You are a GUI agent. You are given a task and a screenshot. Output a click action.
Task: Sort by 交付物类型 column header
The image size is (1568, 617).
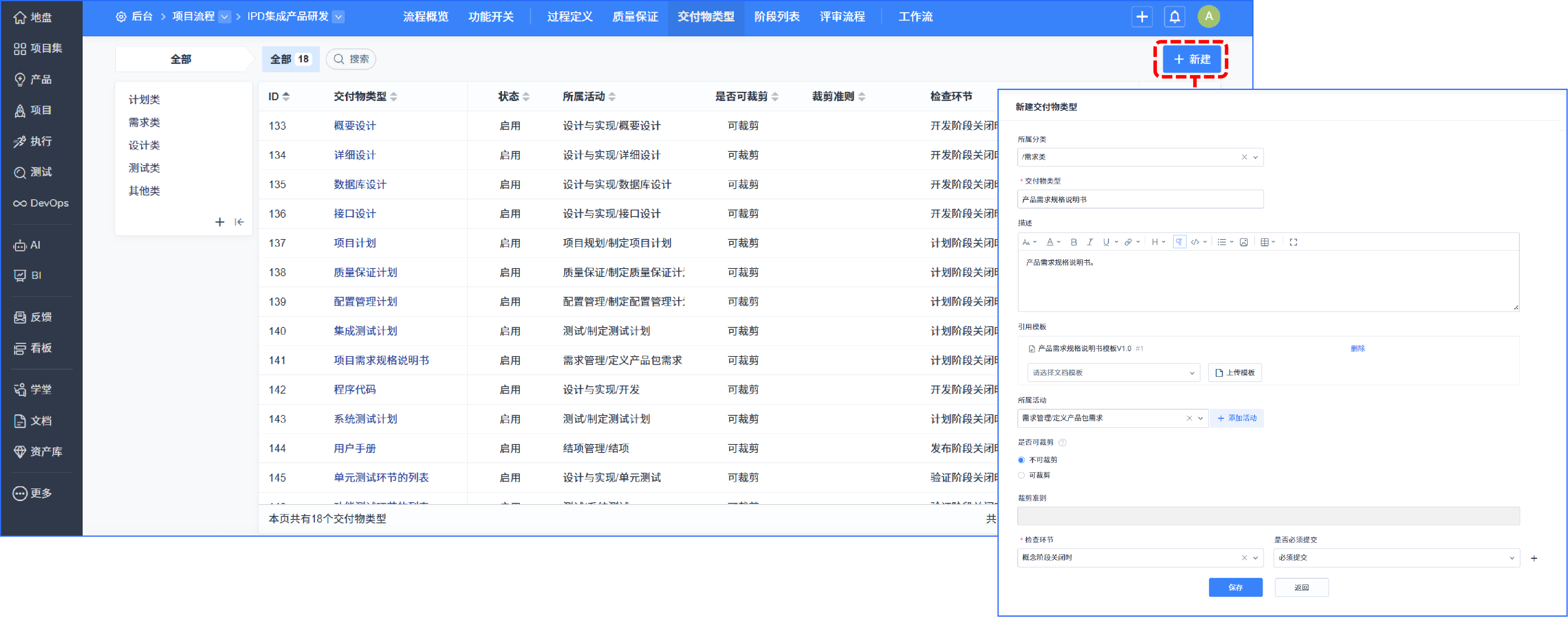point(365,97)
